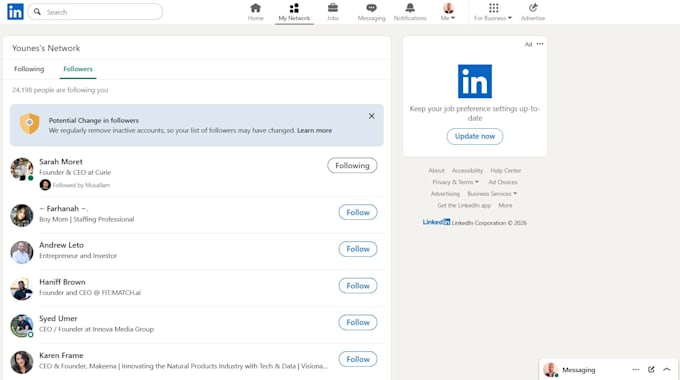Follow Karen Frame
Viewport: 680px width, 380px height.
pos(358,359)
